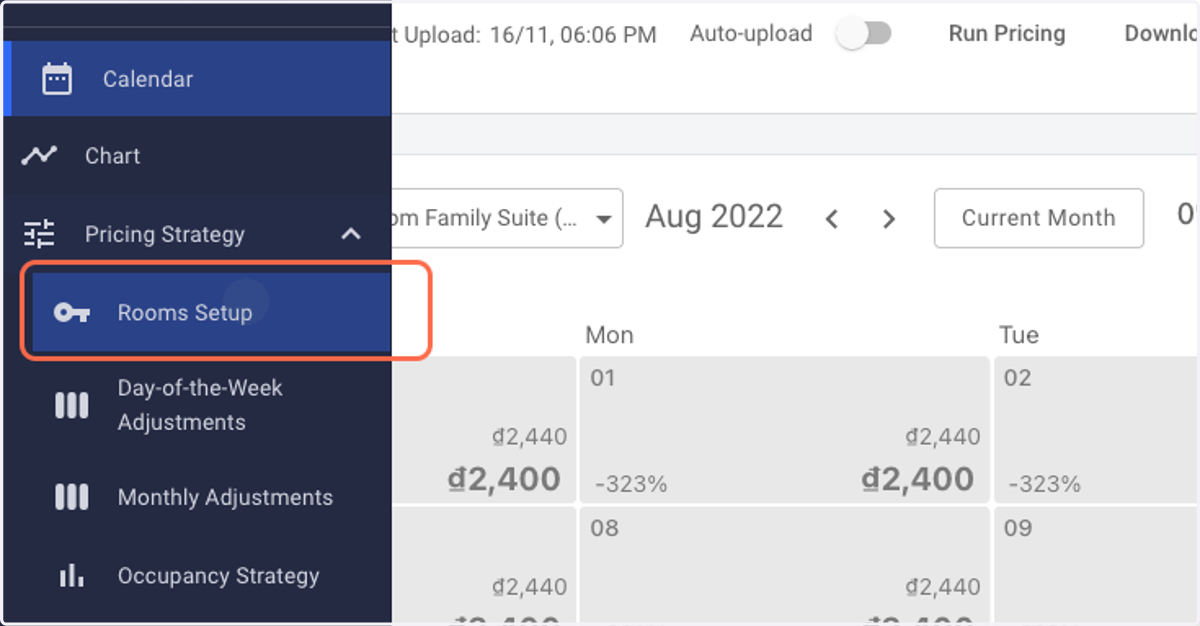Collapse the Pricing Strategy section chevron
The image size is (1200, 626).
pyautogui.click(x=351, y=234)
